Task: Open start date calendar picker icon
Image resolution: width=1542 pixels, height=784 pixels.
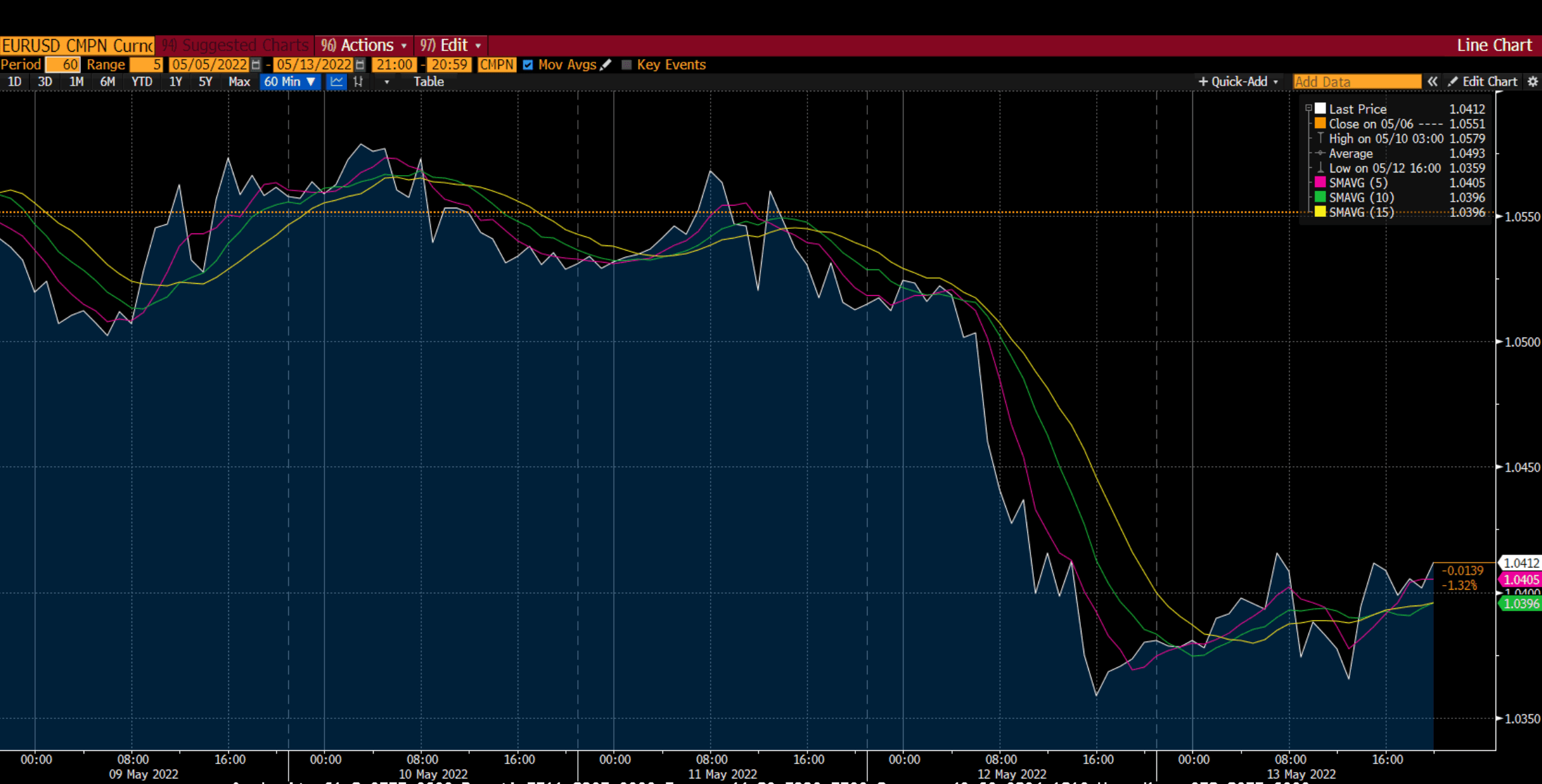Action: 255,64
